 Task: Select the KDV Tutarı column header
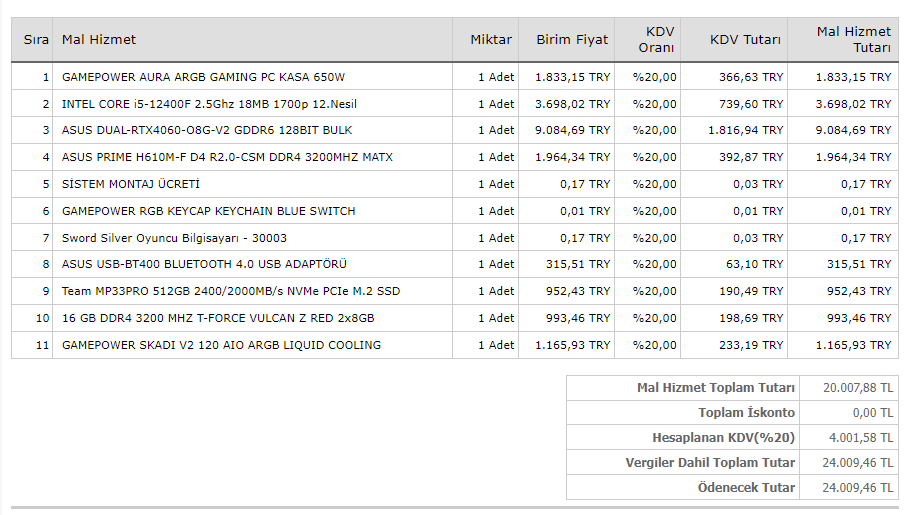pos(745,40)
